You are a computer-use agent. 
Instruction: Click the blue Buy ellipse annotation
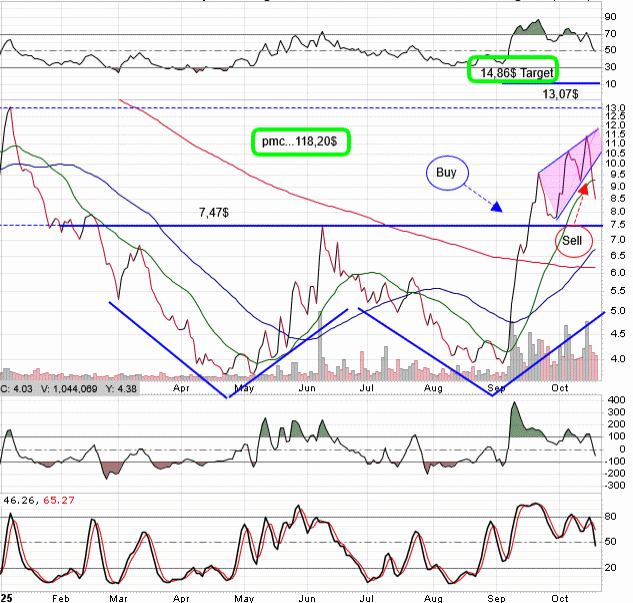tap(448, 172)
